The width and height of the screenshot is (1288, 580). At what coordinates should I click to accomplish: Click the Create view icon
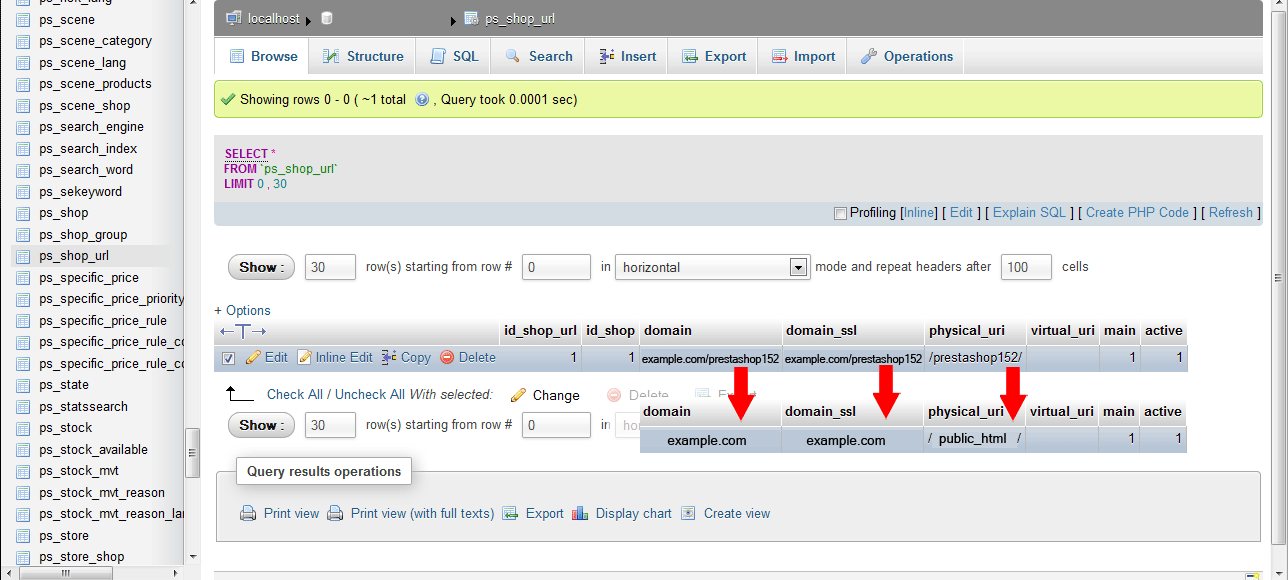pos(688,514)
